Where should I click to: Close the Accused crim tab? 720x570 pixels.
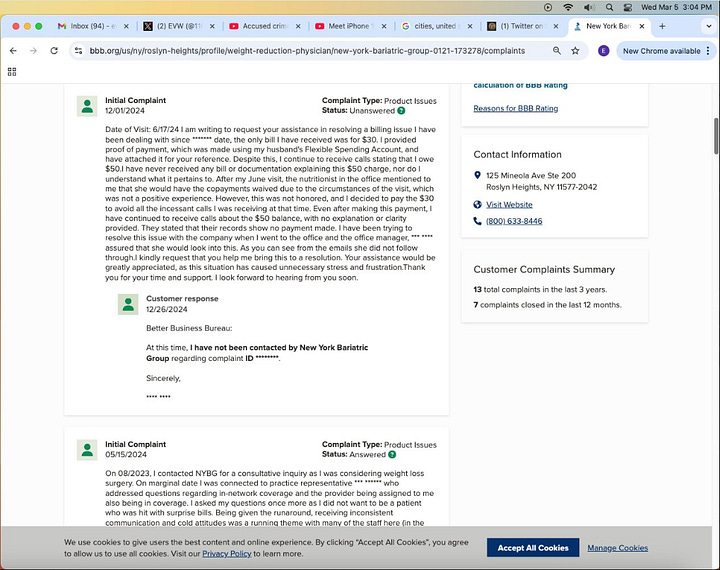click(x=298, y=26)
